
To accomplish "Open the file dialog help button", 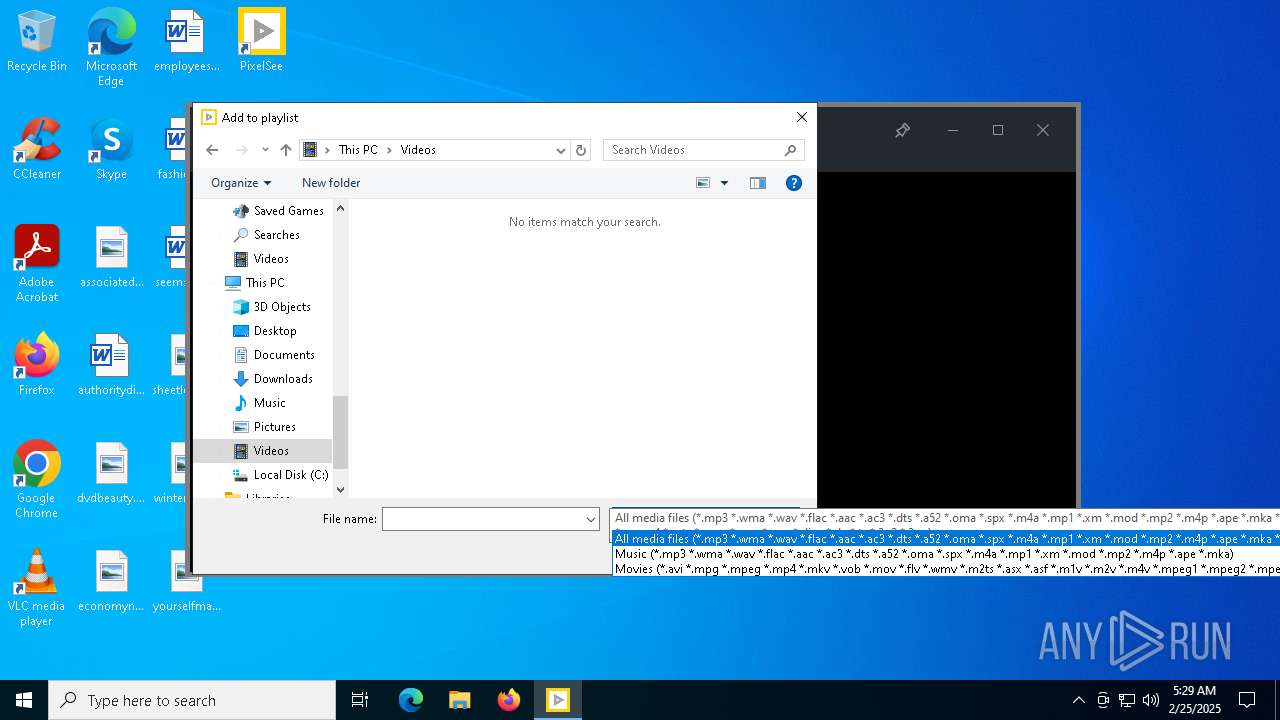I will [794, 183].
